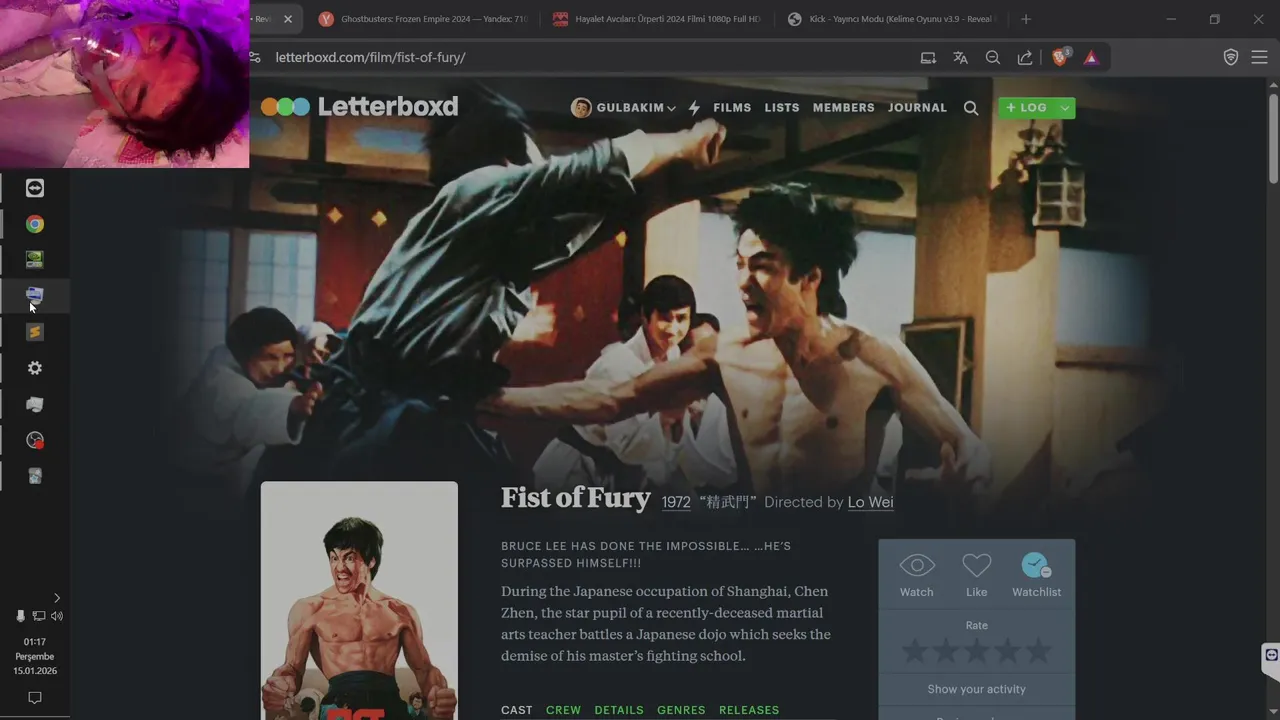Viewport: 1280px width, 720px height.
Task: Click the share page icon
Action: tap(1025, 57)
